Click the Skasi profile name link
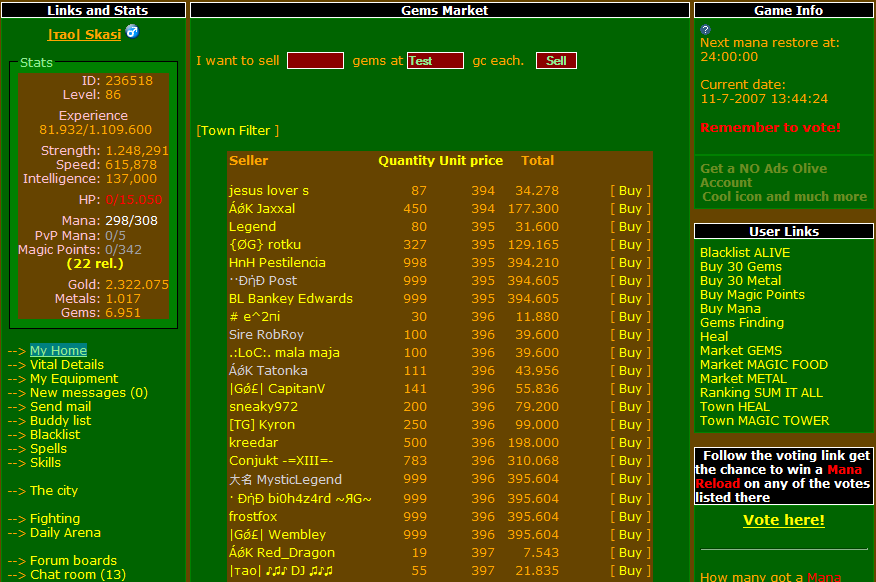This screenshot has width=876, height=582. click(83, 34)
